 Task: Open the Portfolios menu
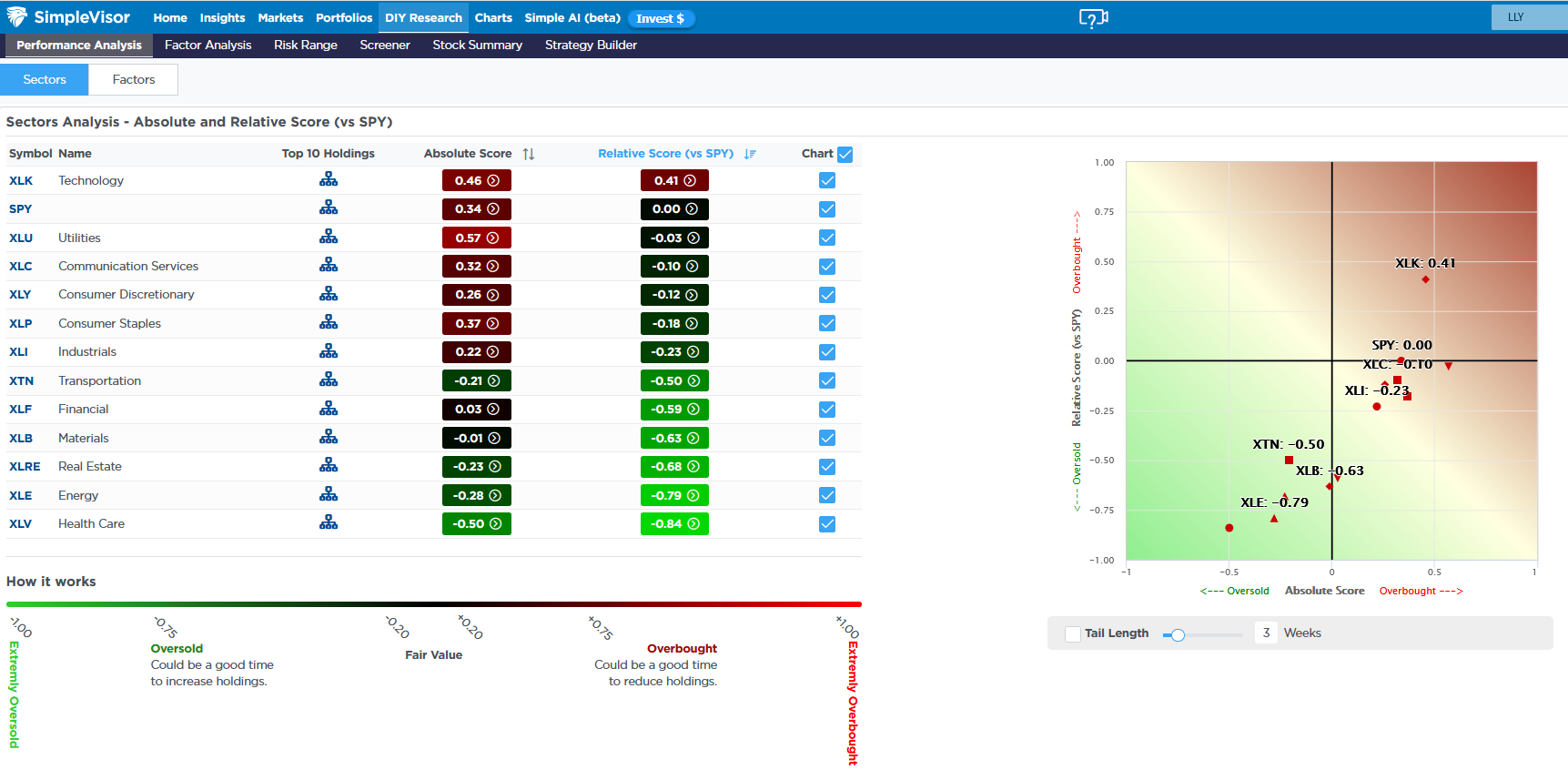click(x=344, y=17)
